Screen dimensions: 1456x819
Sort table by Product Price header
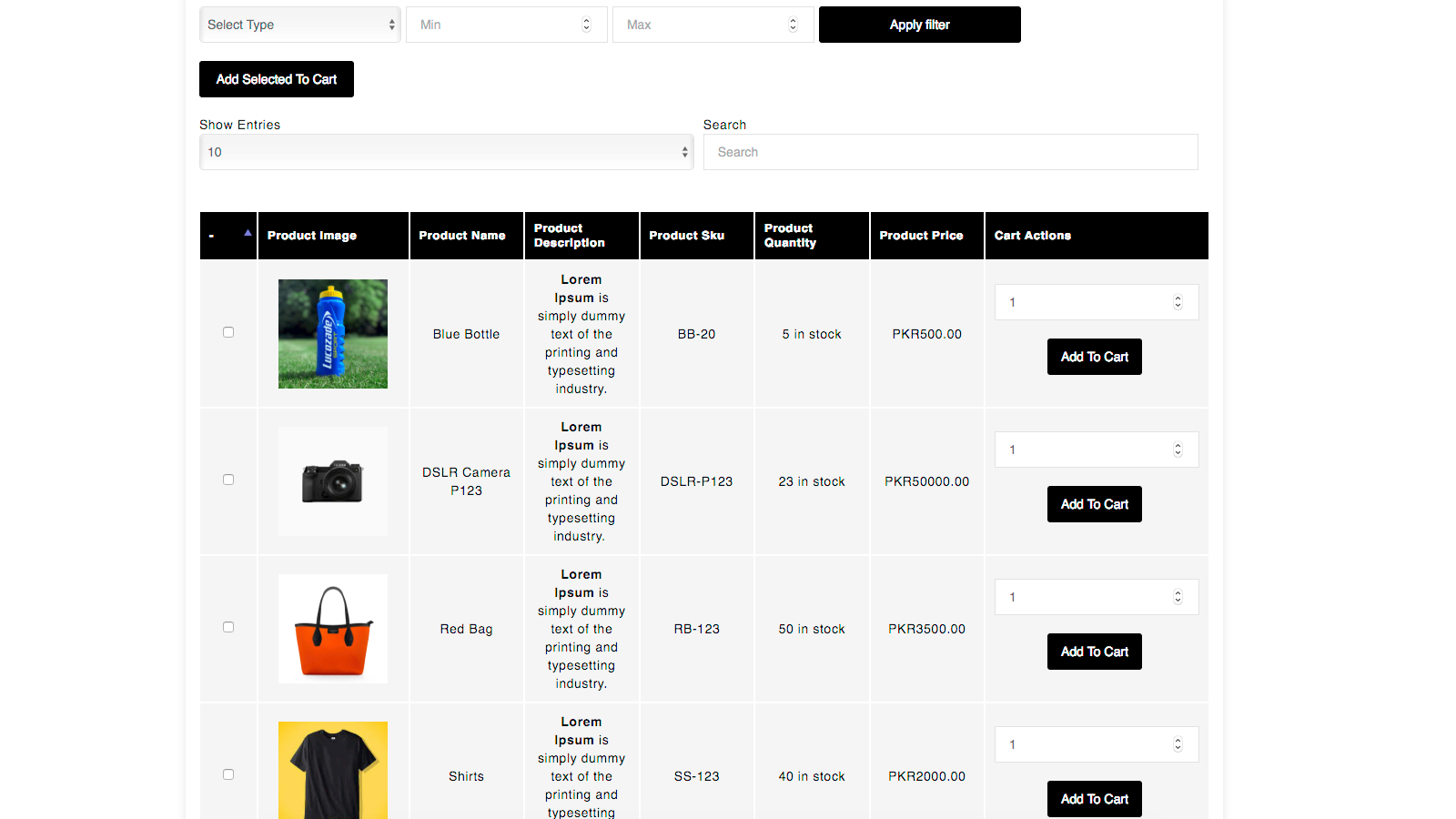pos(921,236)
